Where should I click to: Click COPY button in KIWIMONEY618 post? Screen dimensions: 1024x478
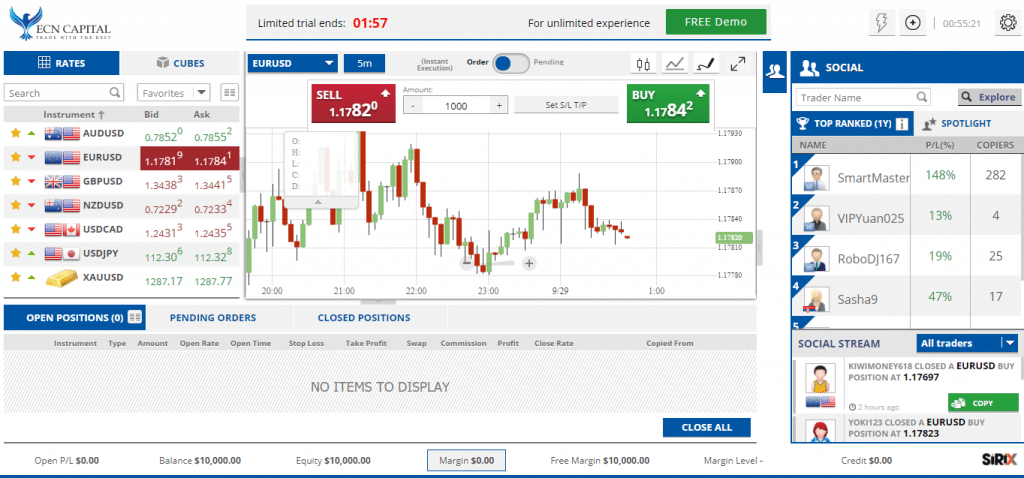(983, 403)
